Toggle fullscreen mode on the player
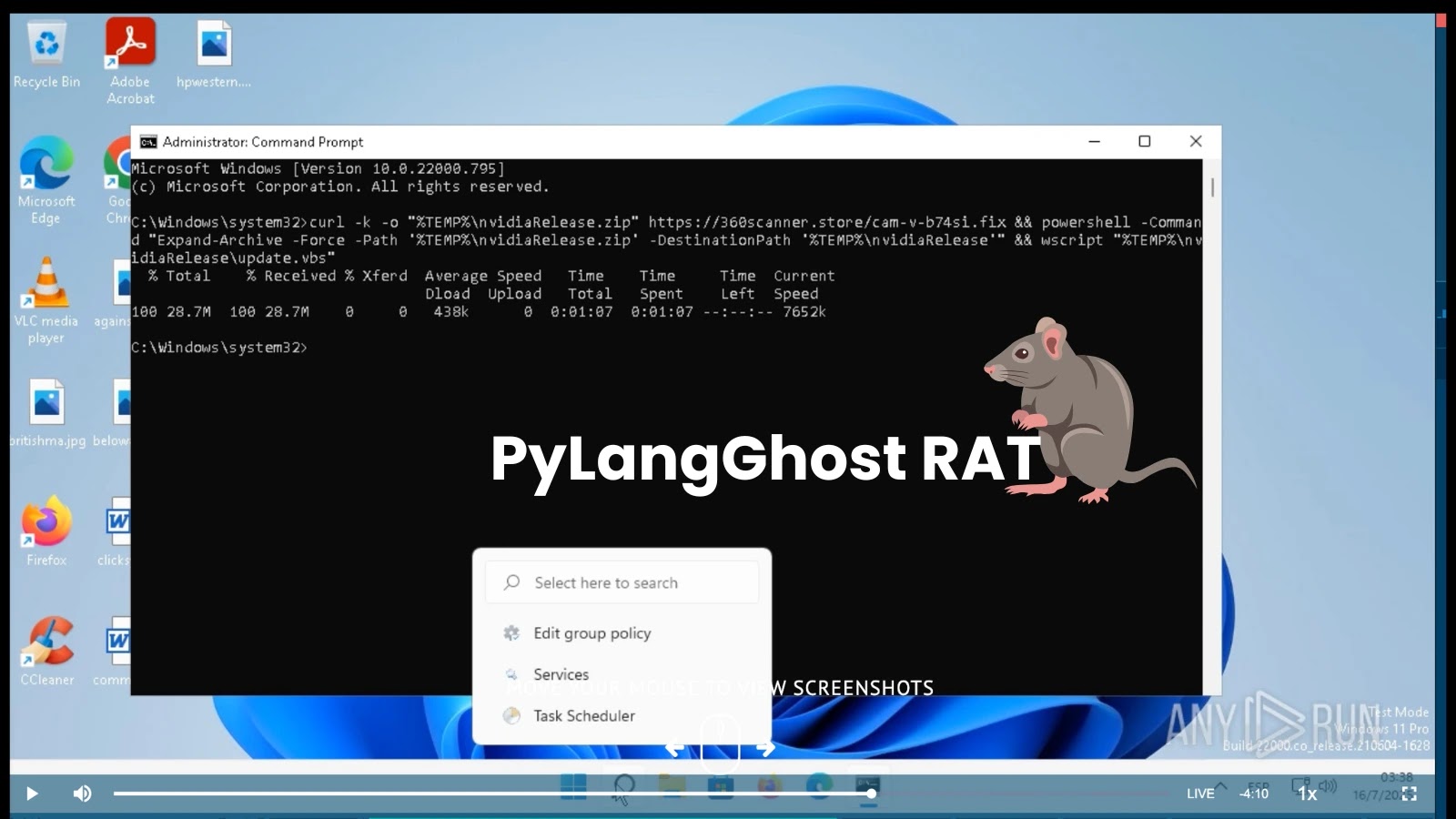 (1410, 793)
